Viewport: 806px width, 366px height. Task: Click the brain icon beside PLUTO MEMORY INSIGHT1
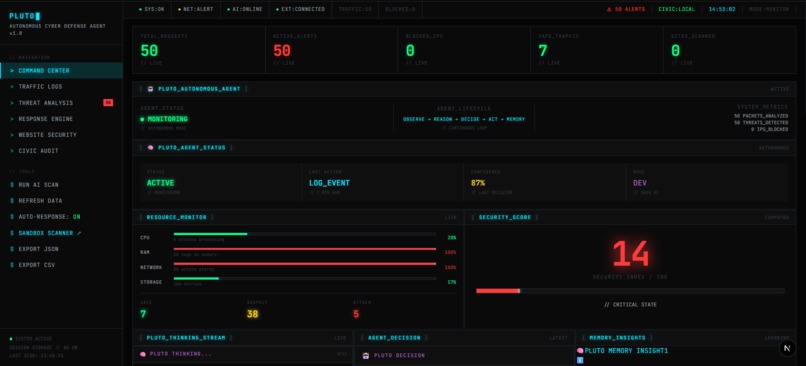click(580, 351)
